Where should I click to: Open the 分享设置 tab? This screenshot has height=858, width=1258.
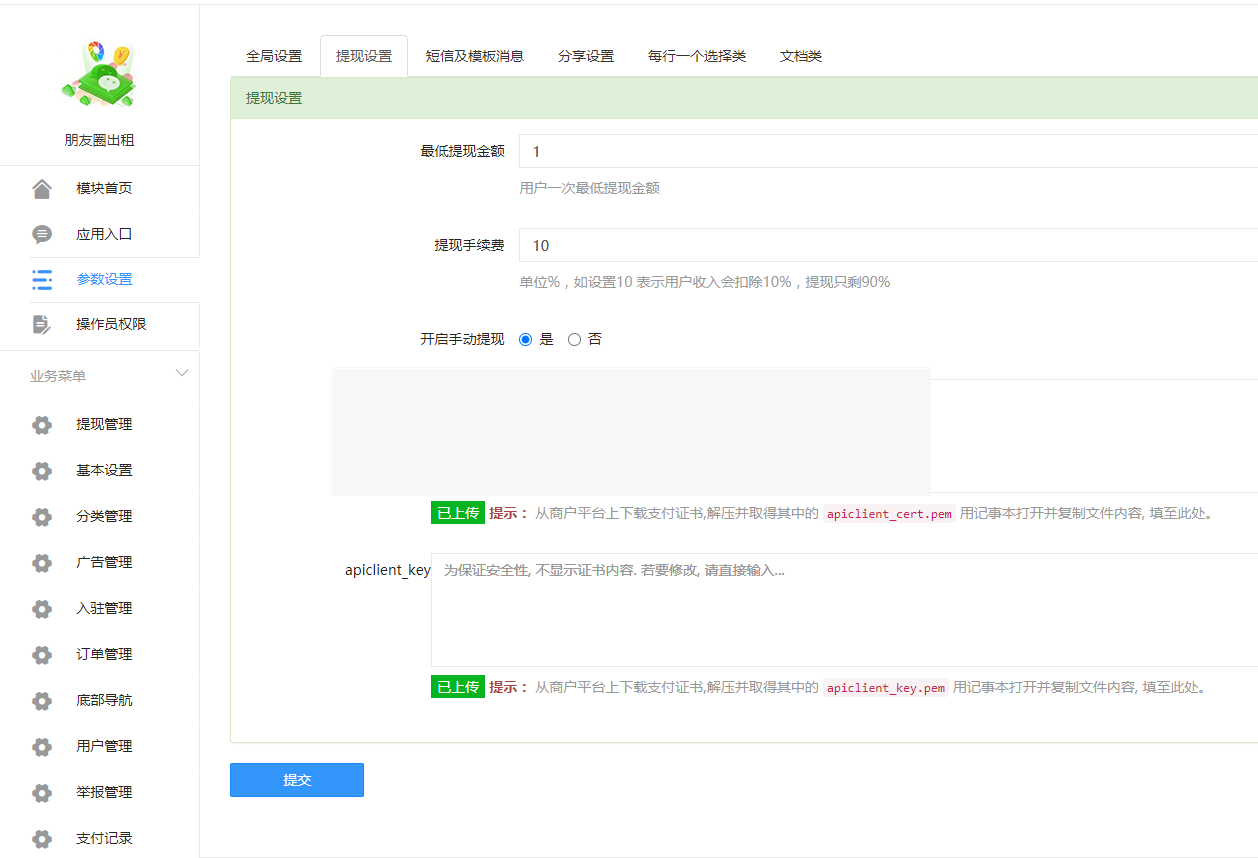pos(586,56)
